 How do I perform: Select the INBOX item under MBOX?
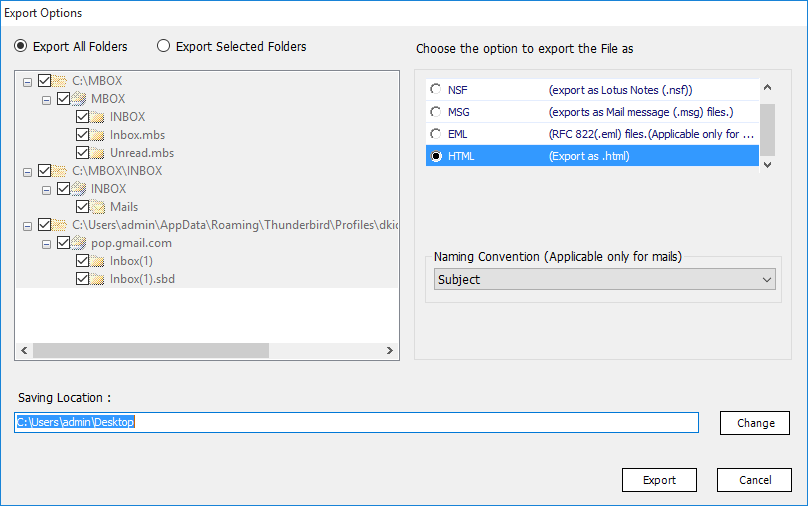tap(127, 117)
